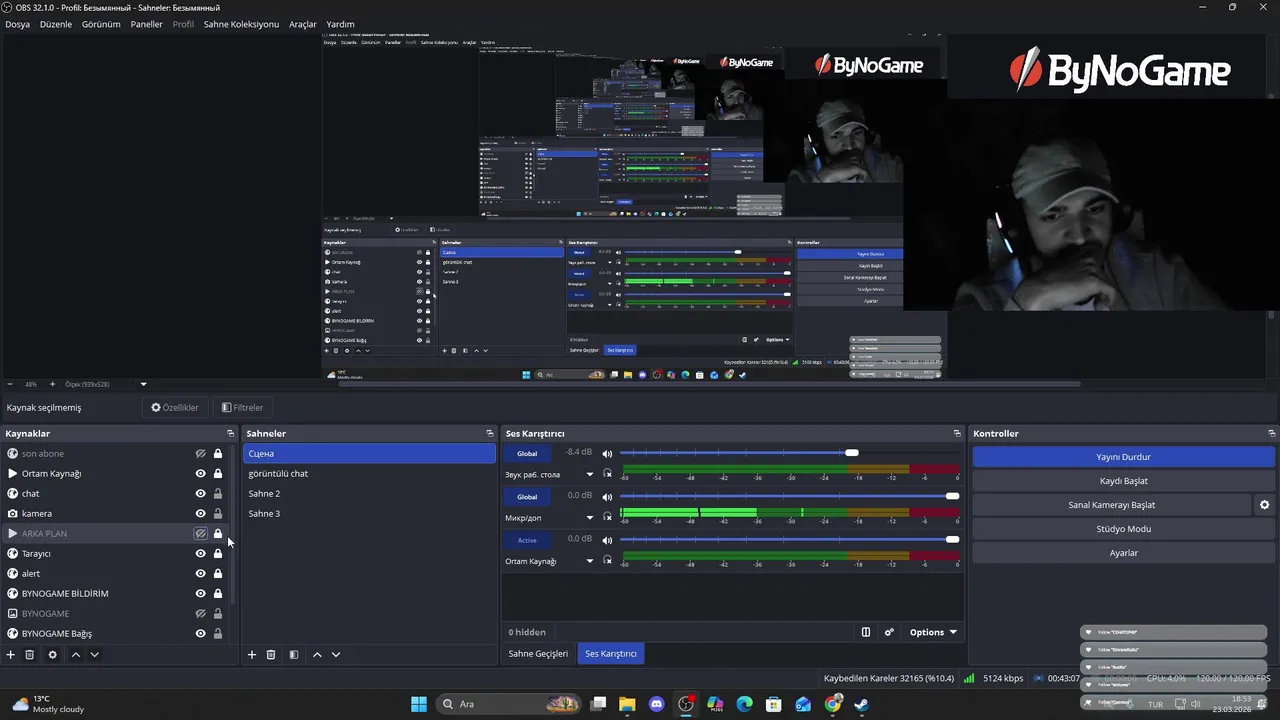This screenshot has width=1280, height=720.
Task: Move source up with Kaynaklar up arrow
Action: (75, 654)
